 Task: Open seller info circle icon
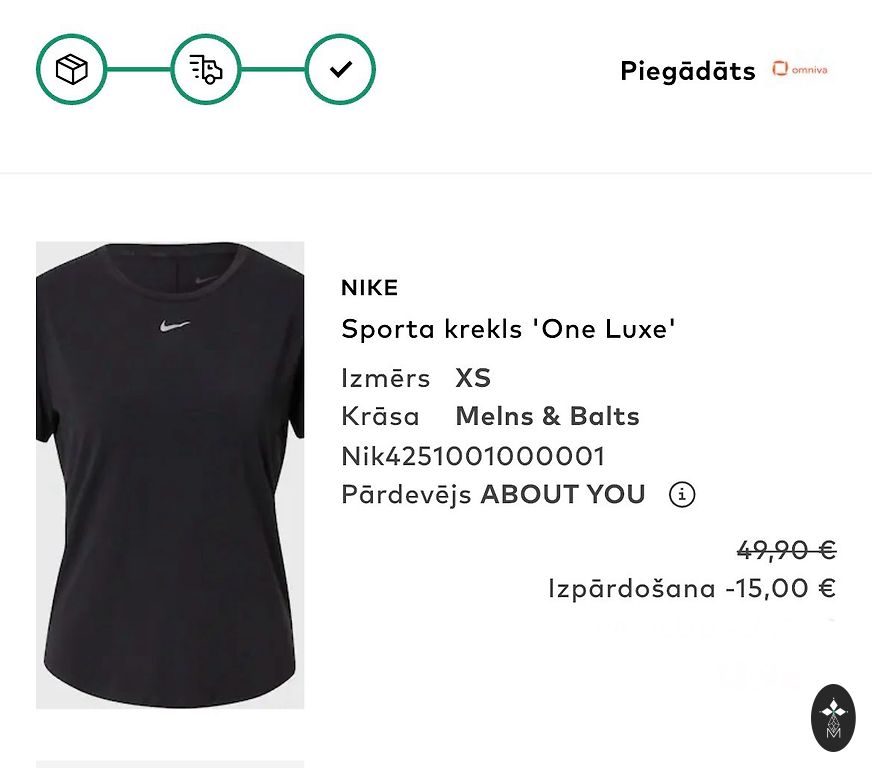click(x=682, y=494)
